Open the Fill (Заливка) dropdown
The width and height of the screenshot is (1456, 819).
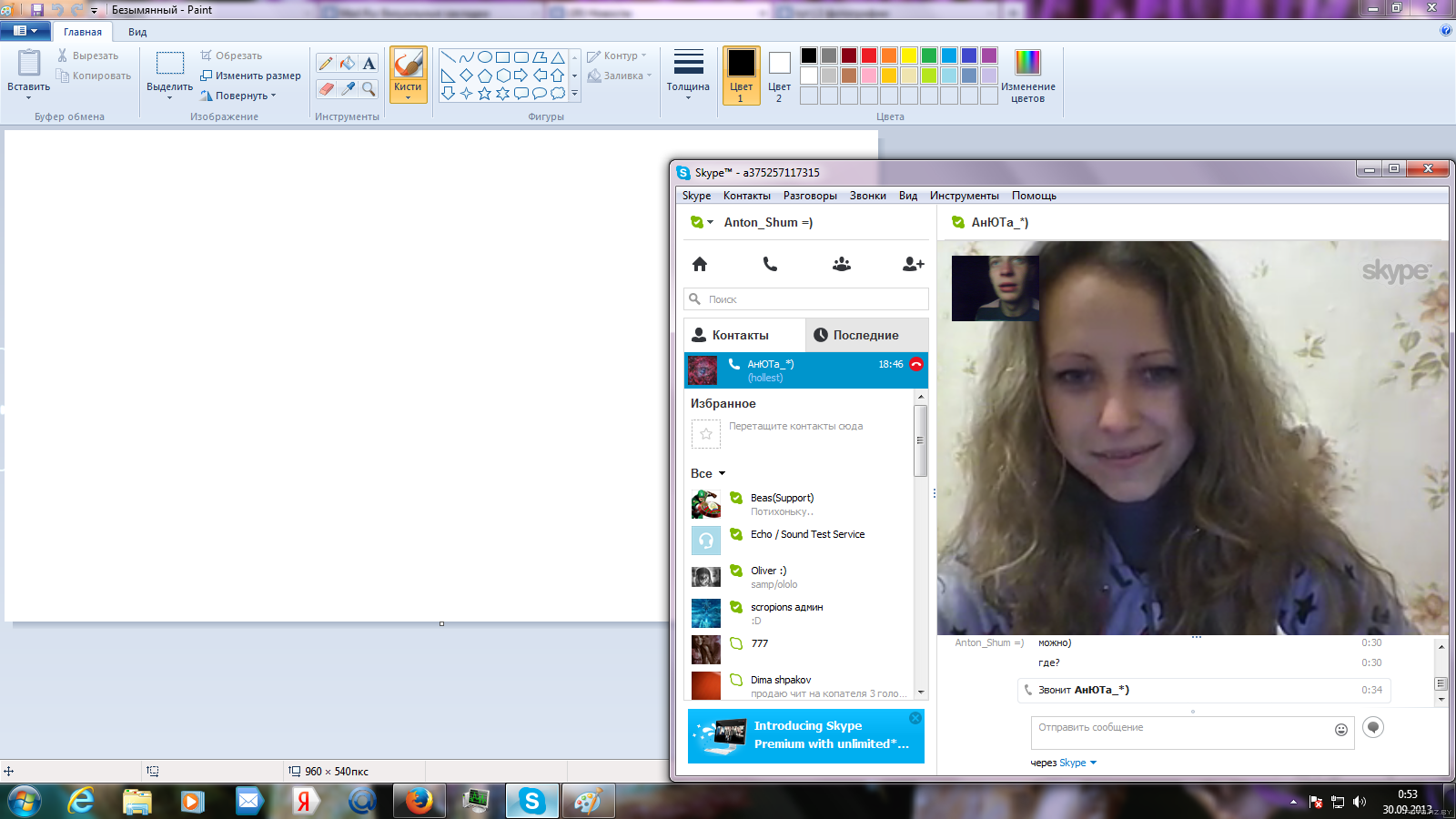[620, 76]
